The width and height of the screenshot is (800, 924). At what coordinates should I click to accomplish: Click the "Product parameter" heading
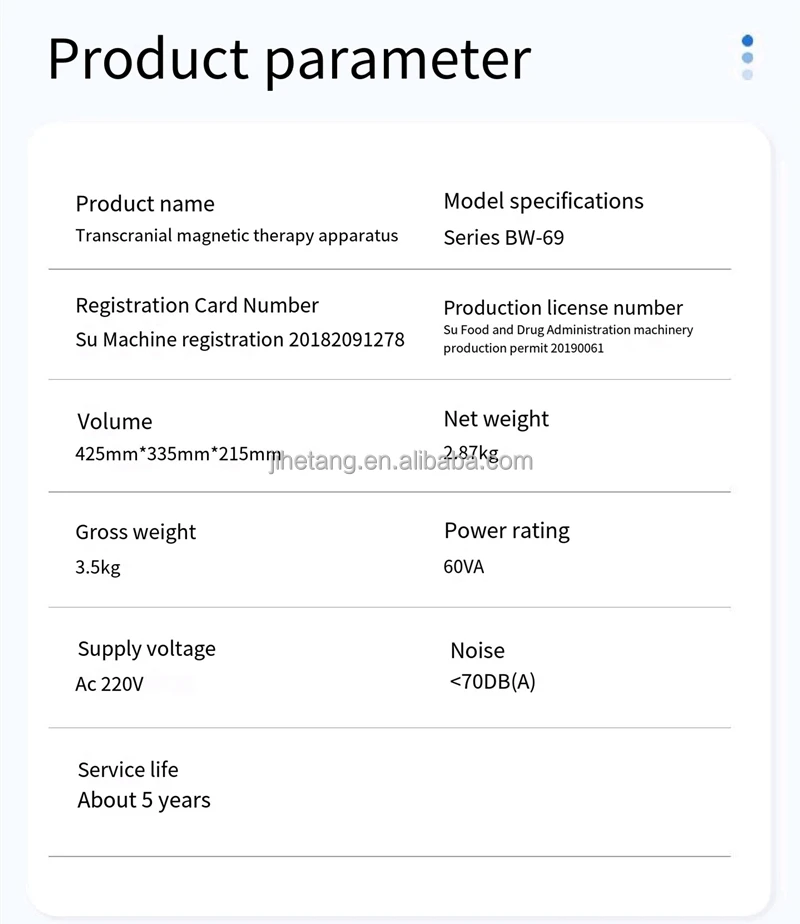pos(289,58)
